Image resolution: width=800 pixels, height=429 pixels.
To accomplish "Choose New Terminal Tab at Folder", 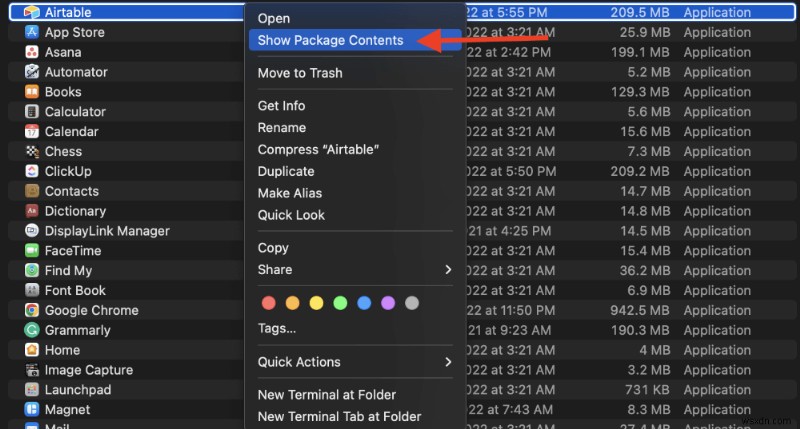I will [355, 417].
